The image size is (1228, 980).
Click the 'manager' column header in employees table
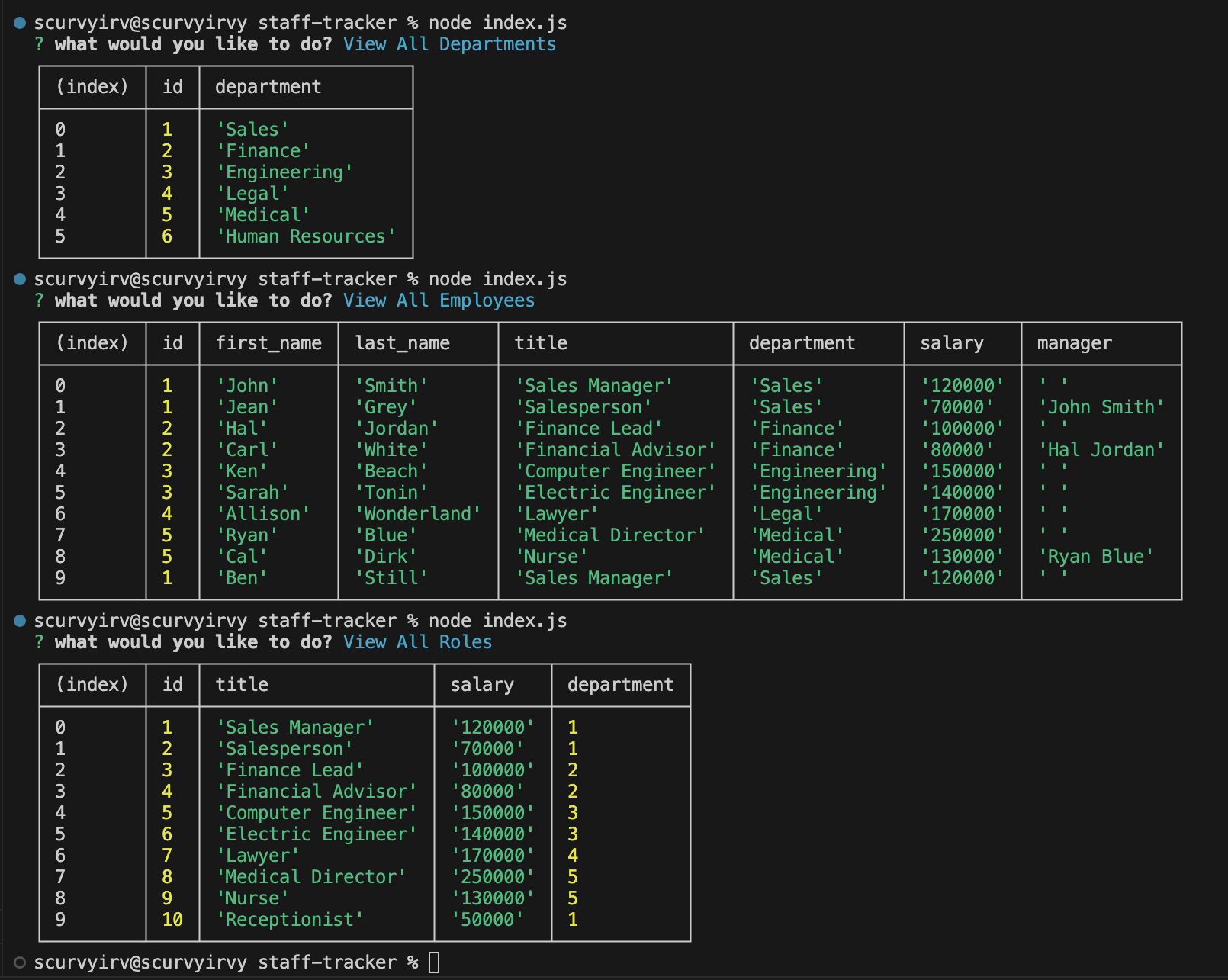pos(1074,343)
